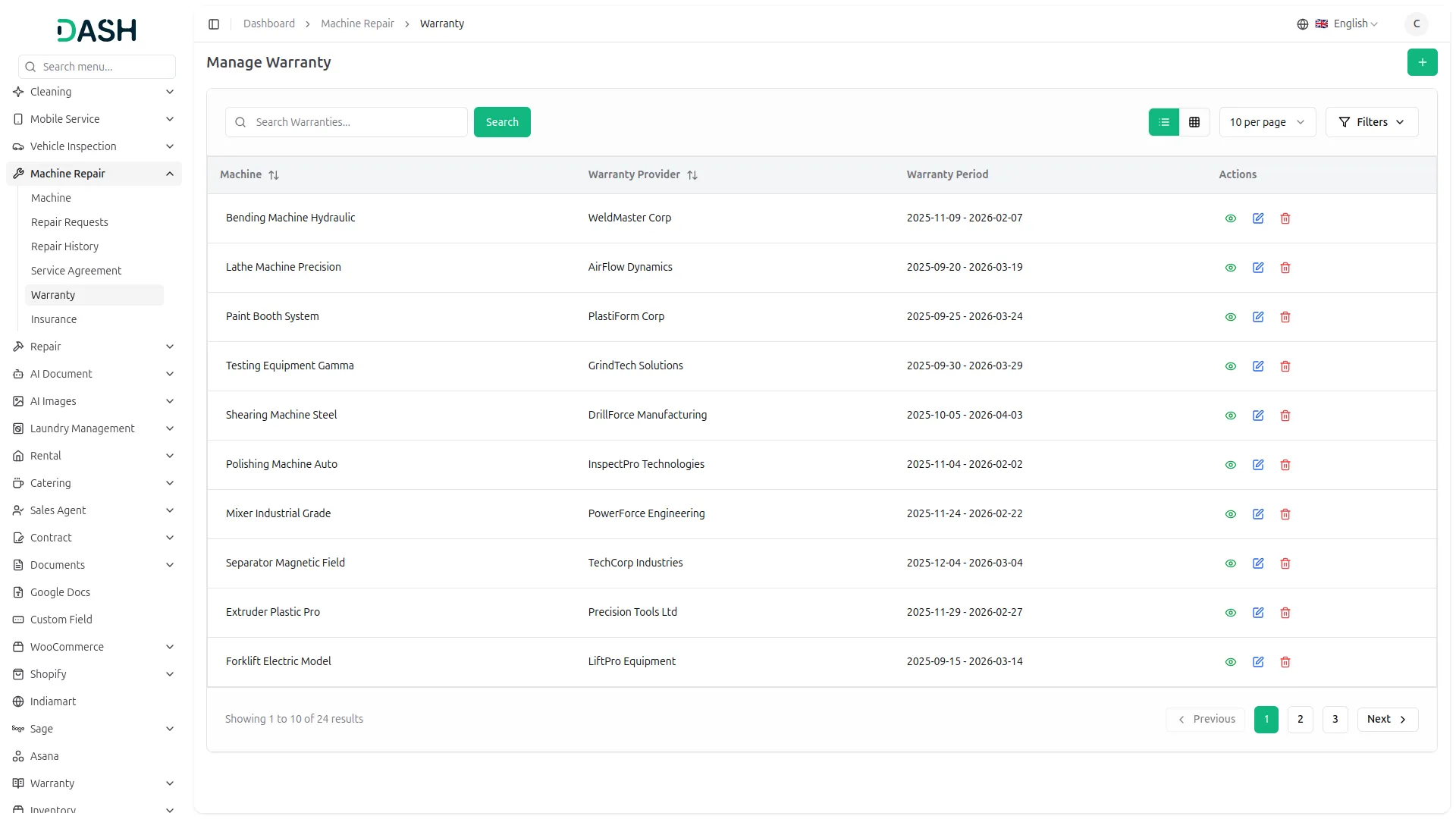Image resolution: width=1456 pixels, height=819 pixels.
Task: Go to page 3 of results
Action: point(1335,719)
